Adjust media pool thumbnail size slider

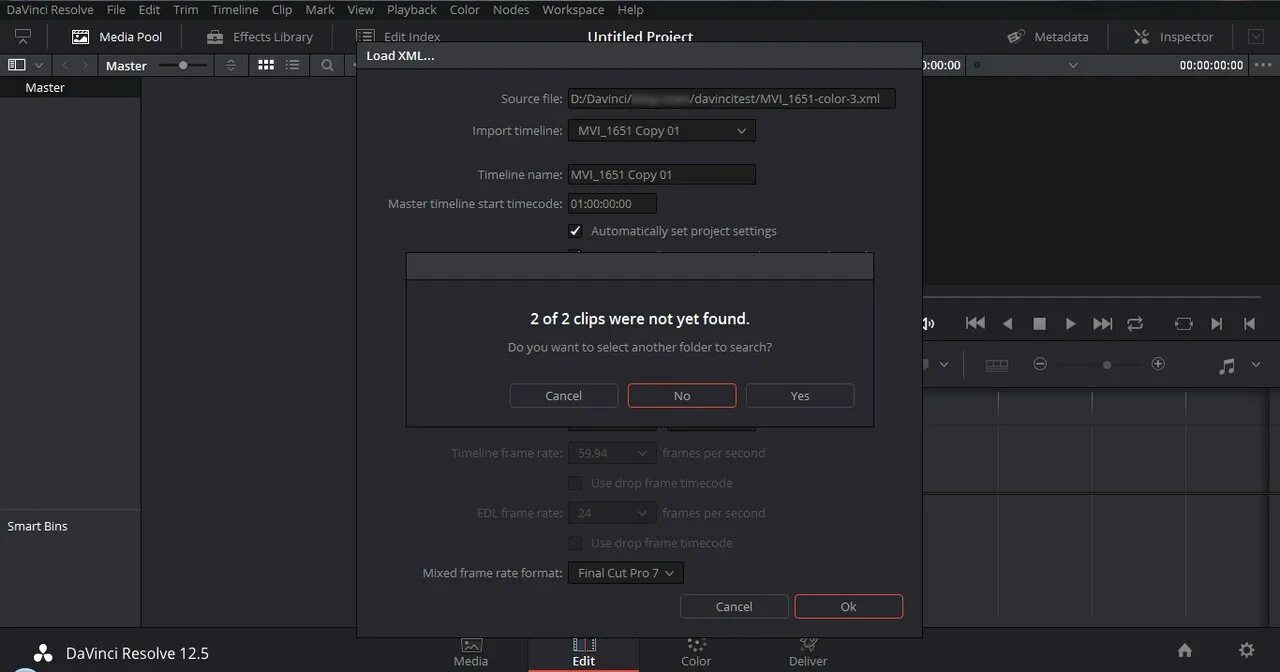(183, 65)
